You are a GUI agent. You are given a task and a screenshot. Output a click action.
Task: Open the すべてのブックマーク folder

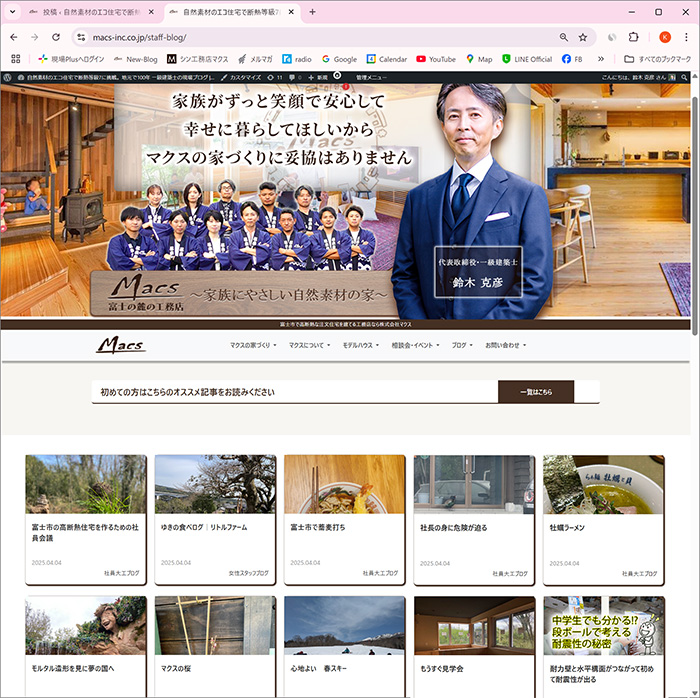pyautogui.click(x=658, y=59)
